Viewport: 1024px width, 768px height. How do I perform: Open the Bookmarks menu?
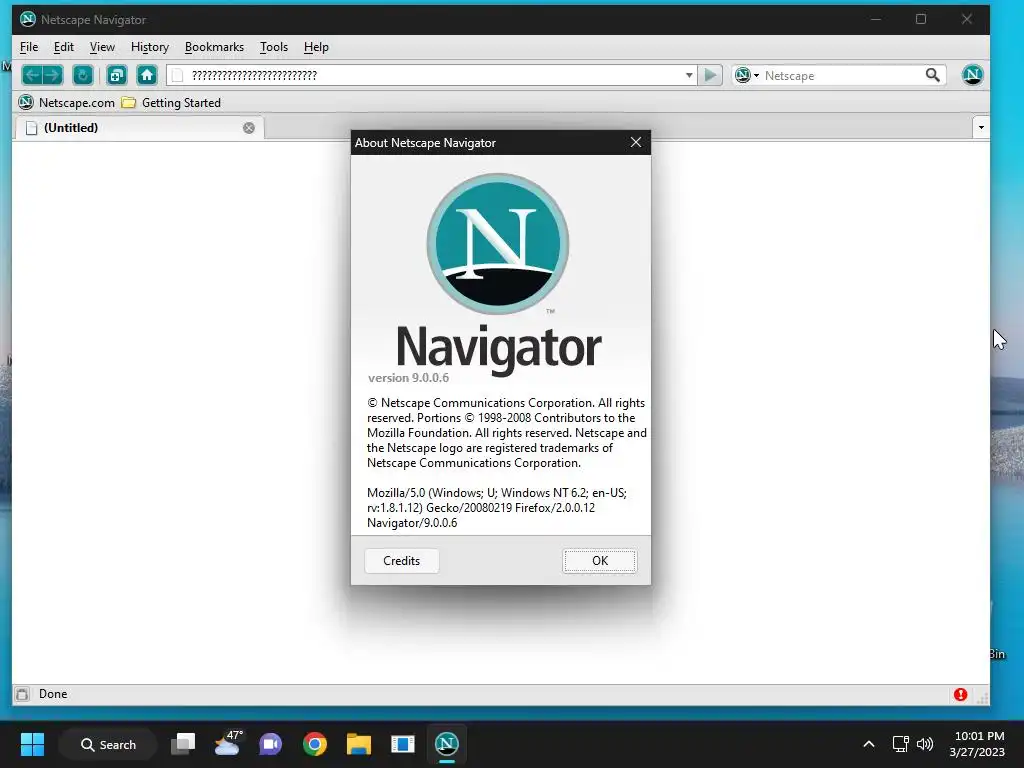pos(214,47)
